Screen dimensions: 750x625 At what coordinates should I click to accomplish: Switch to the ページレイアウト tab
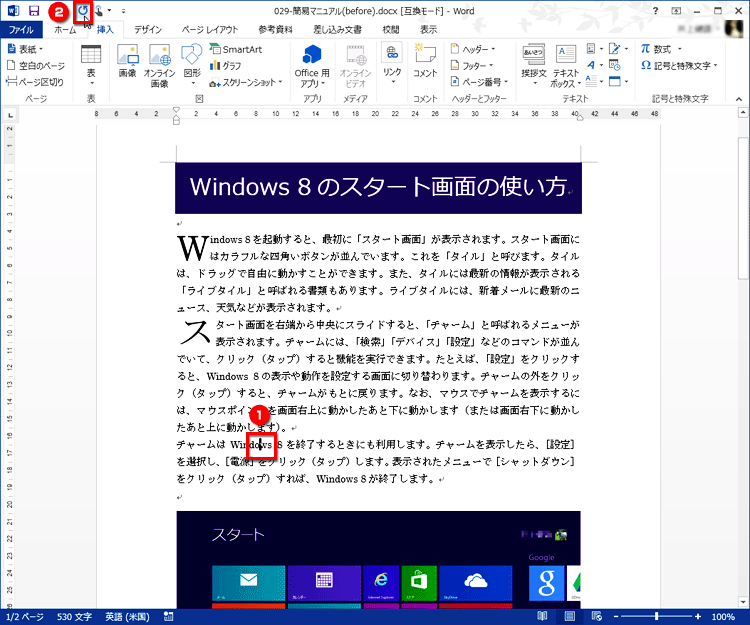point(210,30)
